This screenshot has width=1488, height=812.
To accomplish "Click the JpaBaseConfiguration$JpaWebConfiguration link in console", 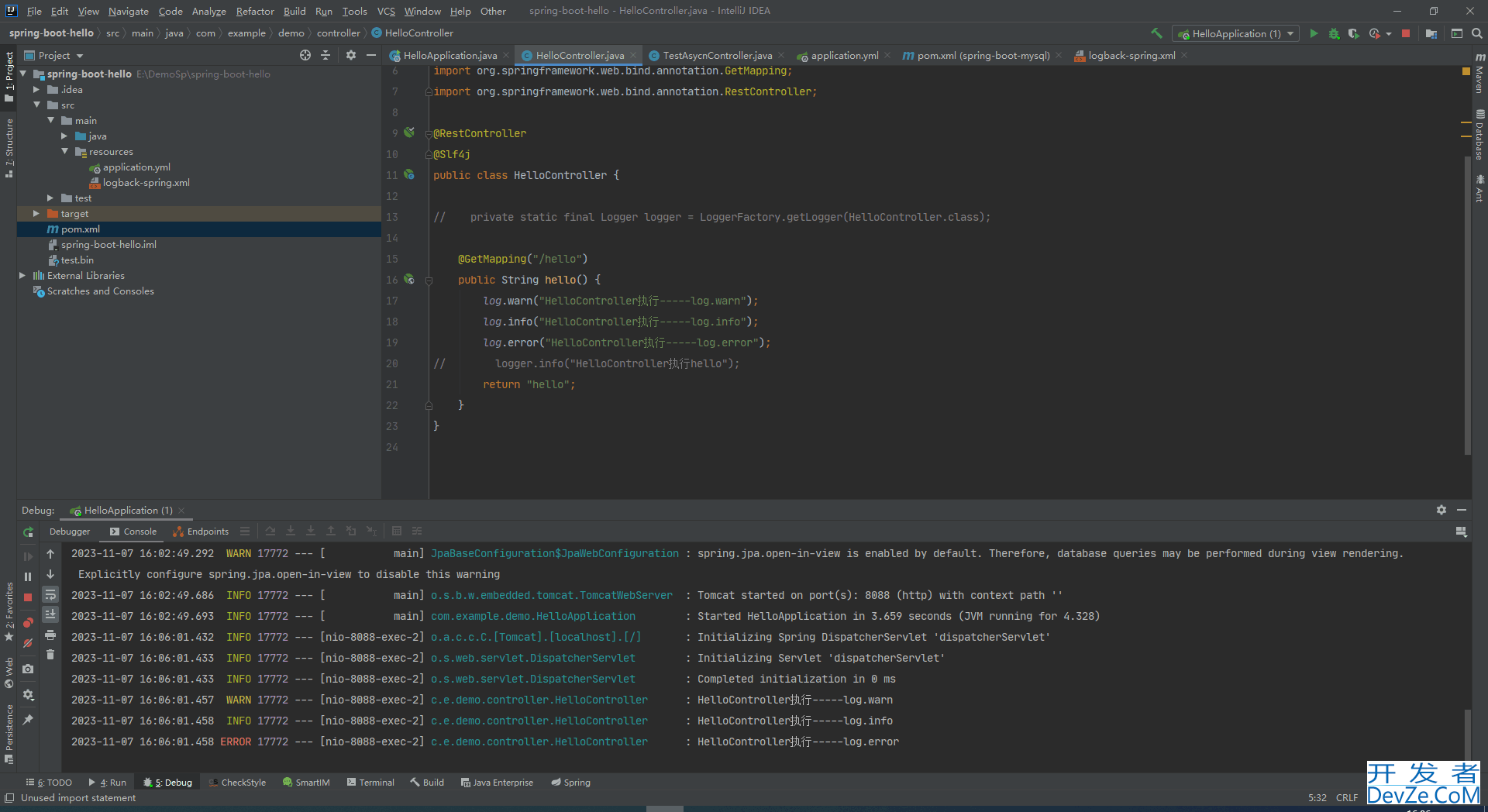I will 555,553.
